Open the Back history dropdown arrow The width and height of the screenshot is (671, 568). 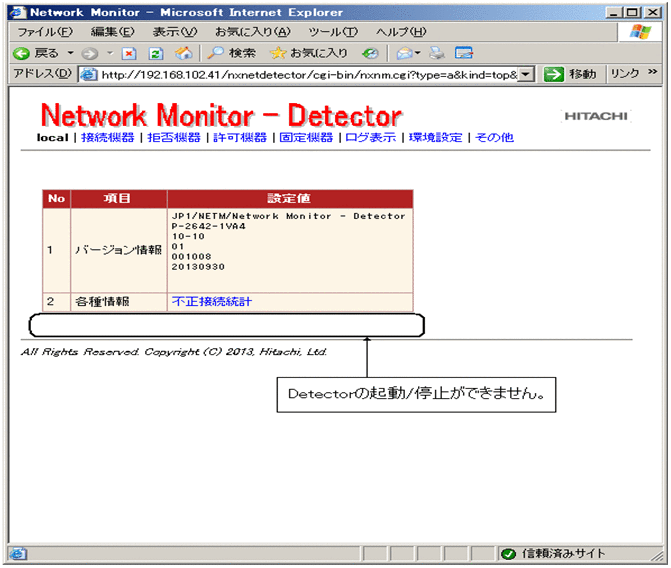(x=70, y=53)
